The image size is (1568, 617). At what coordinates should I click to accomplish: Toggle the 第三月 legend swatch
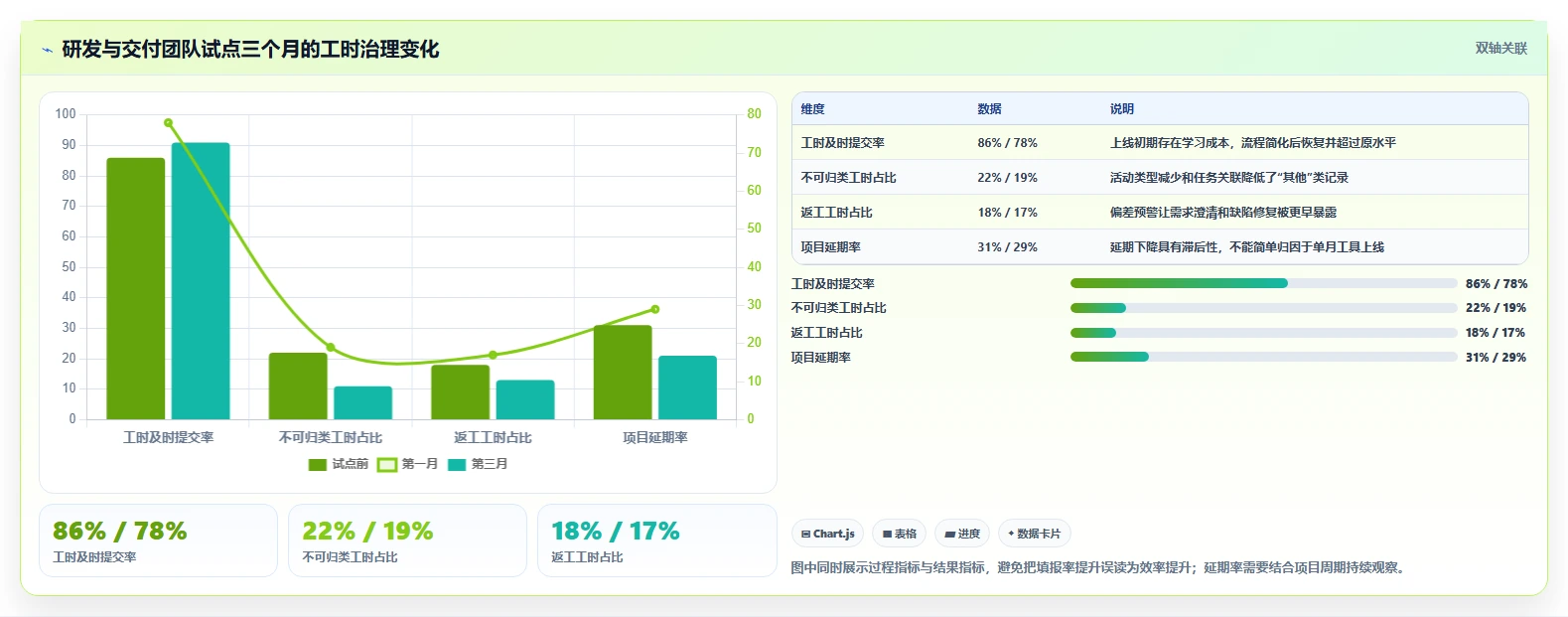coord(457,464)
